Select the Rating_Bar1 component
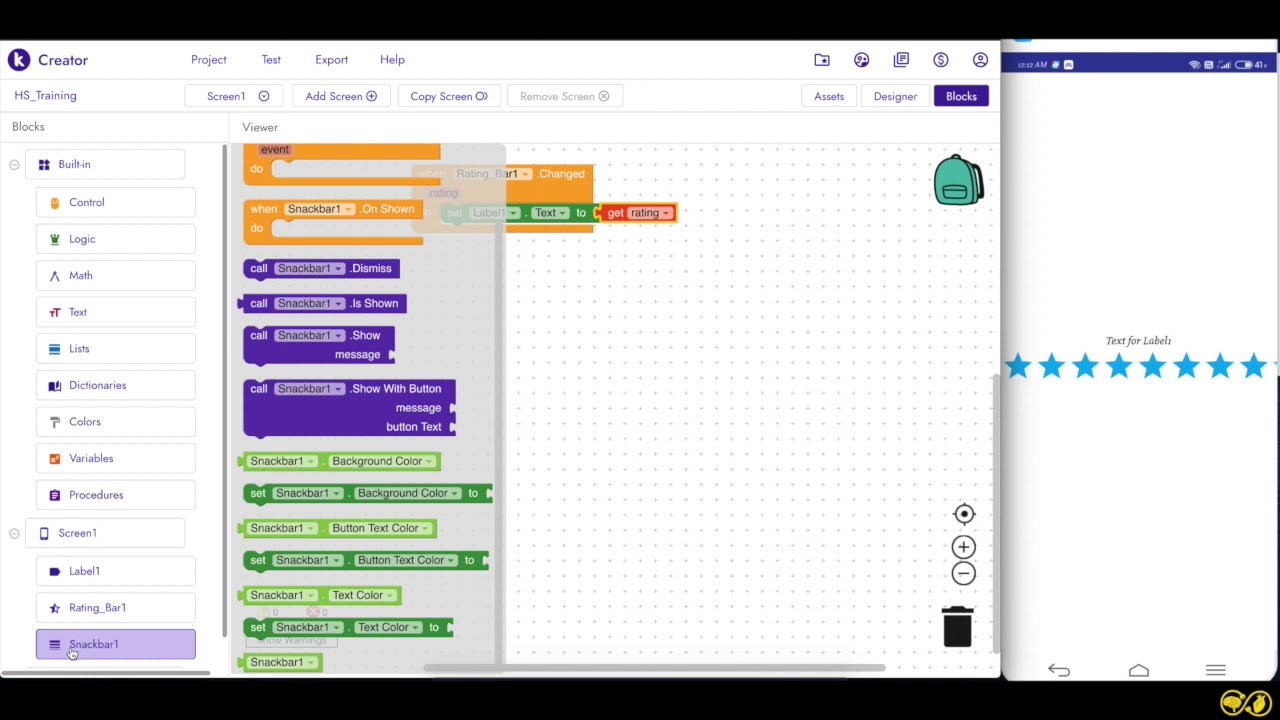This screenshot has height=720, width=1280. [116, 608]
